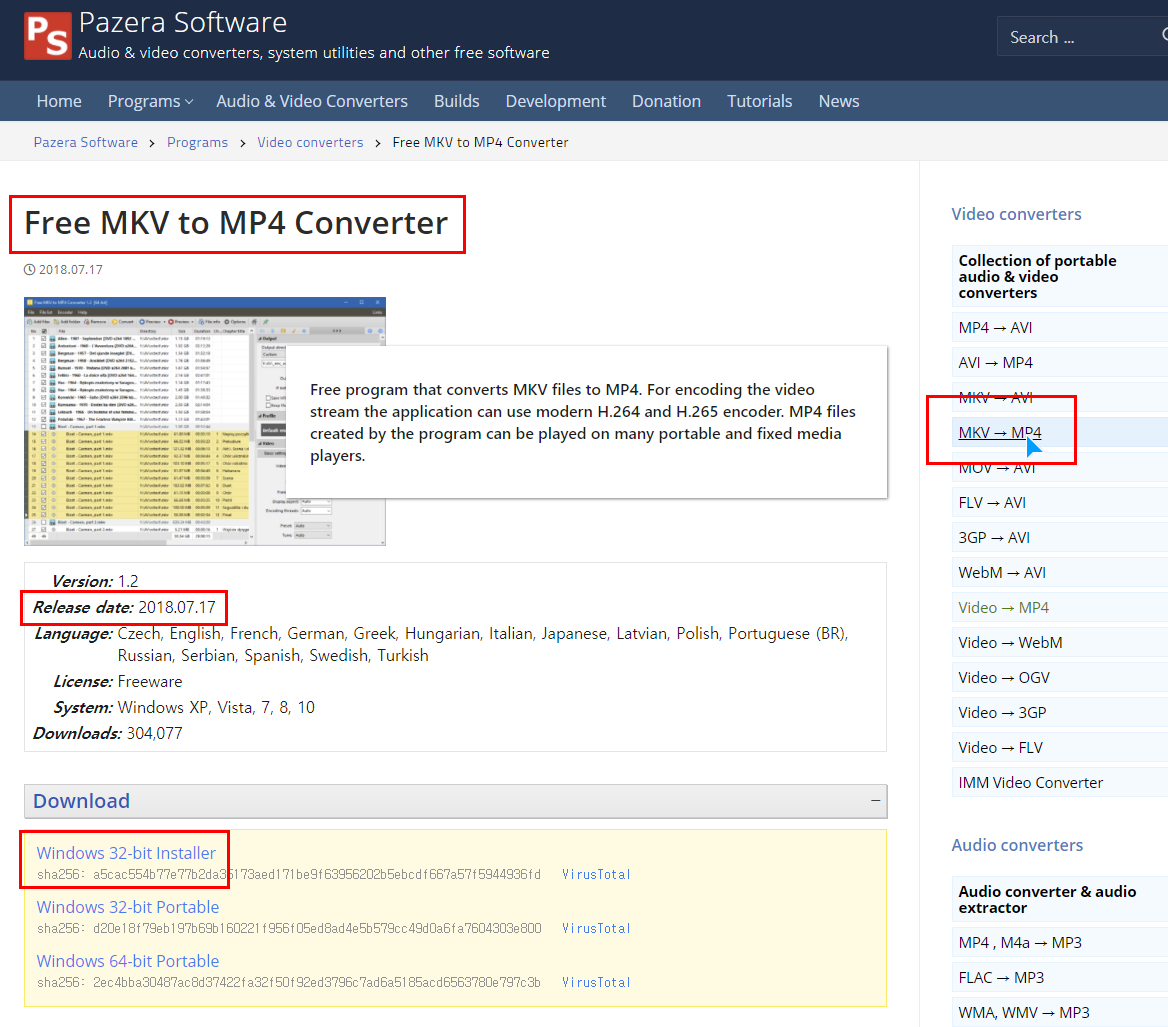Open the MKV → MP4 converter link
Viewport: 1168px width, 1027px height.
click(1000, 433)
